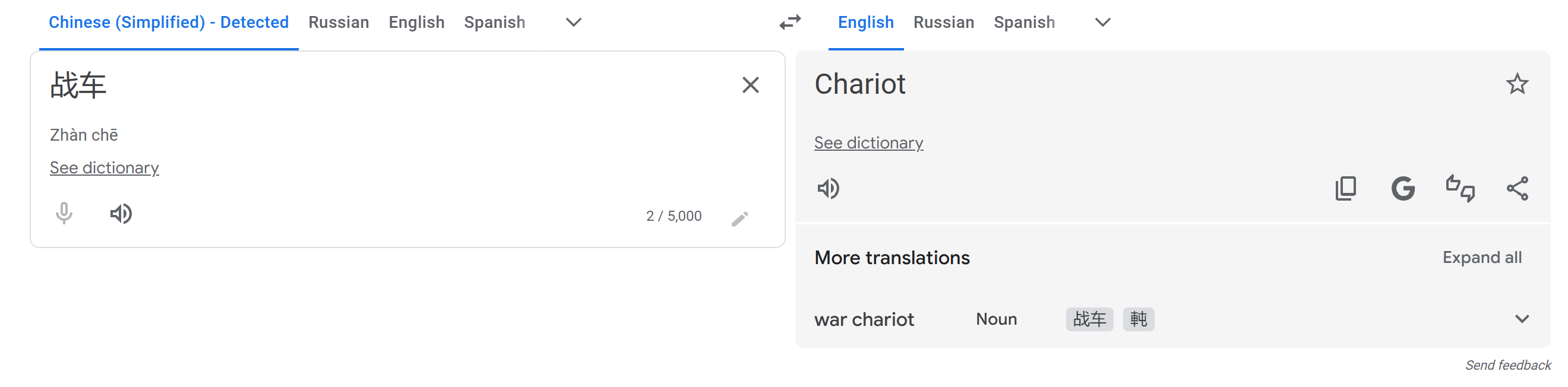Listen to the Chinese source text
The height and width of the screenshot is (387, 1568).
coord(121,214)
